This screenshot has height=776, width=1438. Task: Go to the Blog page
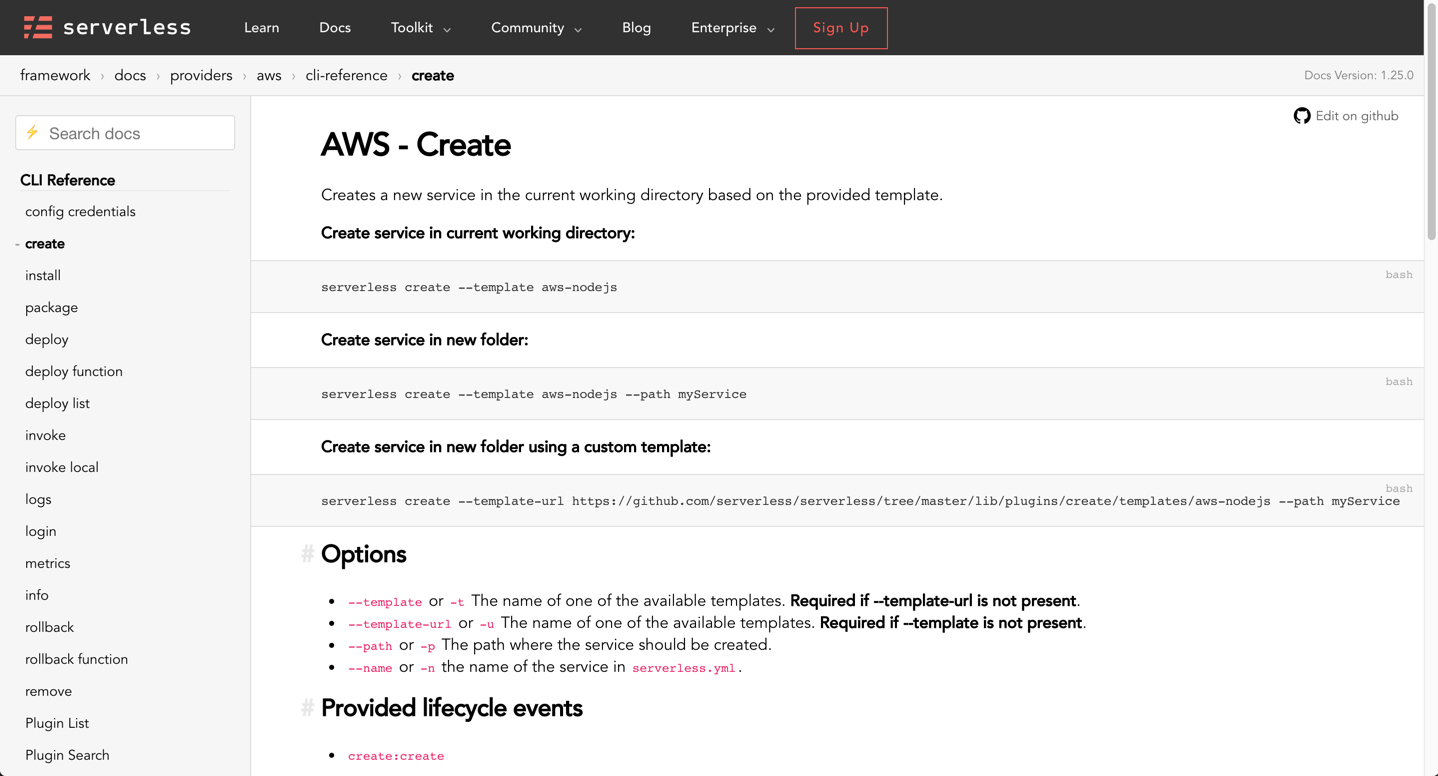637,28
